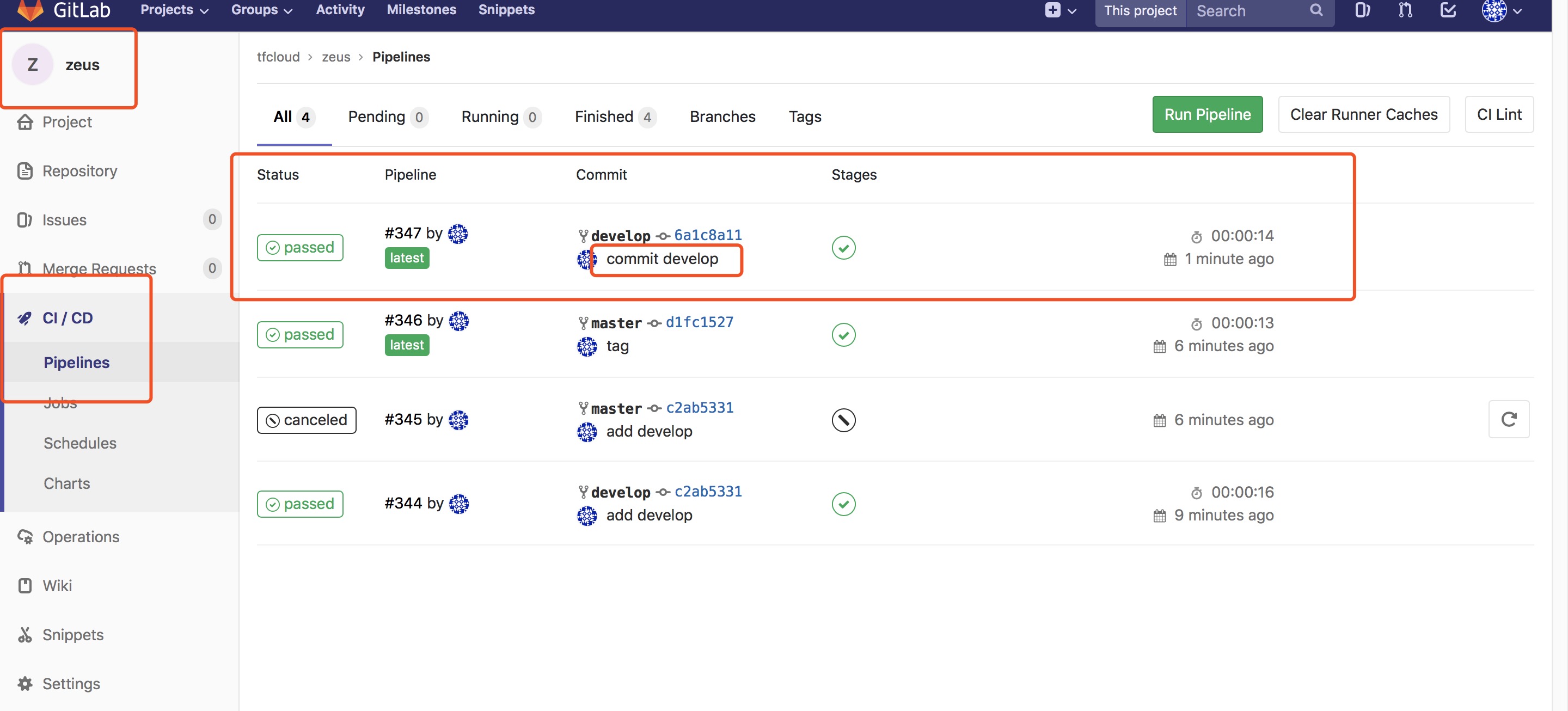The height and width of the screenshot is (711, 1568).
Task: Switch to the Finished tab
Action: click(615, 117)
